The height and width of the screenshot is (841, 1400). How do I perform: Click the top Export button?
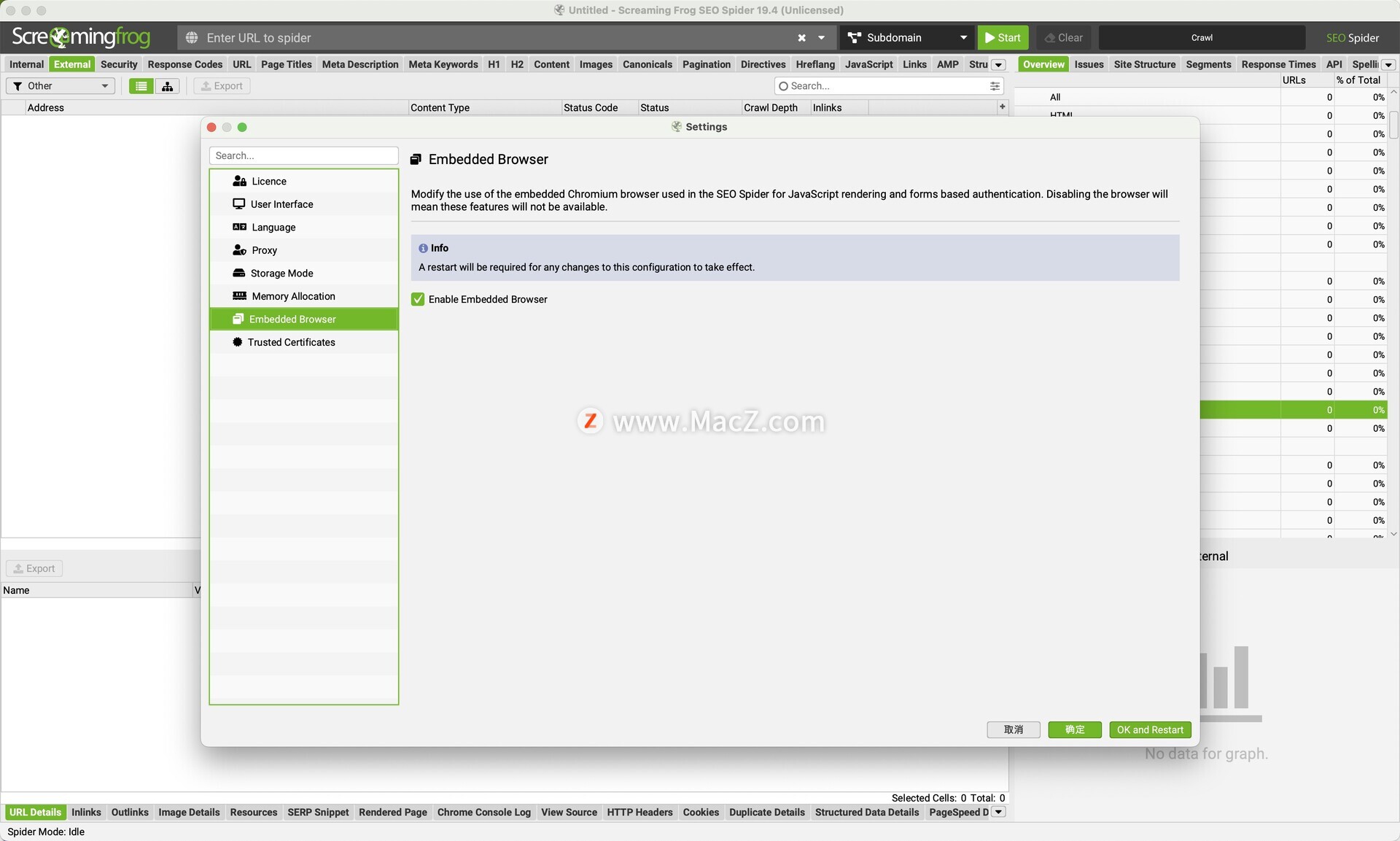(x=222, y=86)
